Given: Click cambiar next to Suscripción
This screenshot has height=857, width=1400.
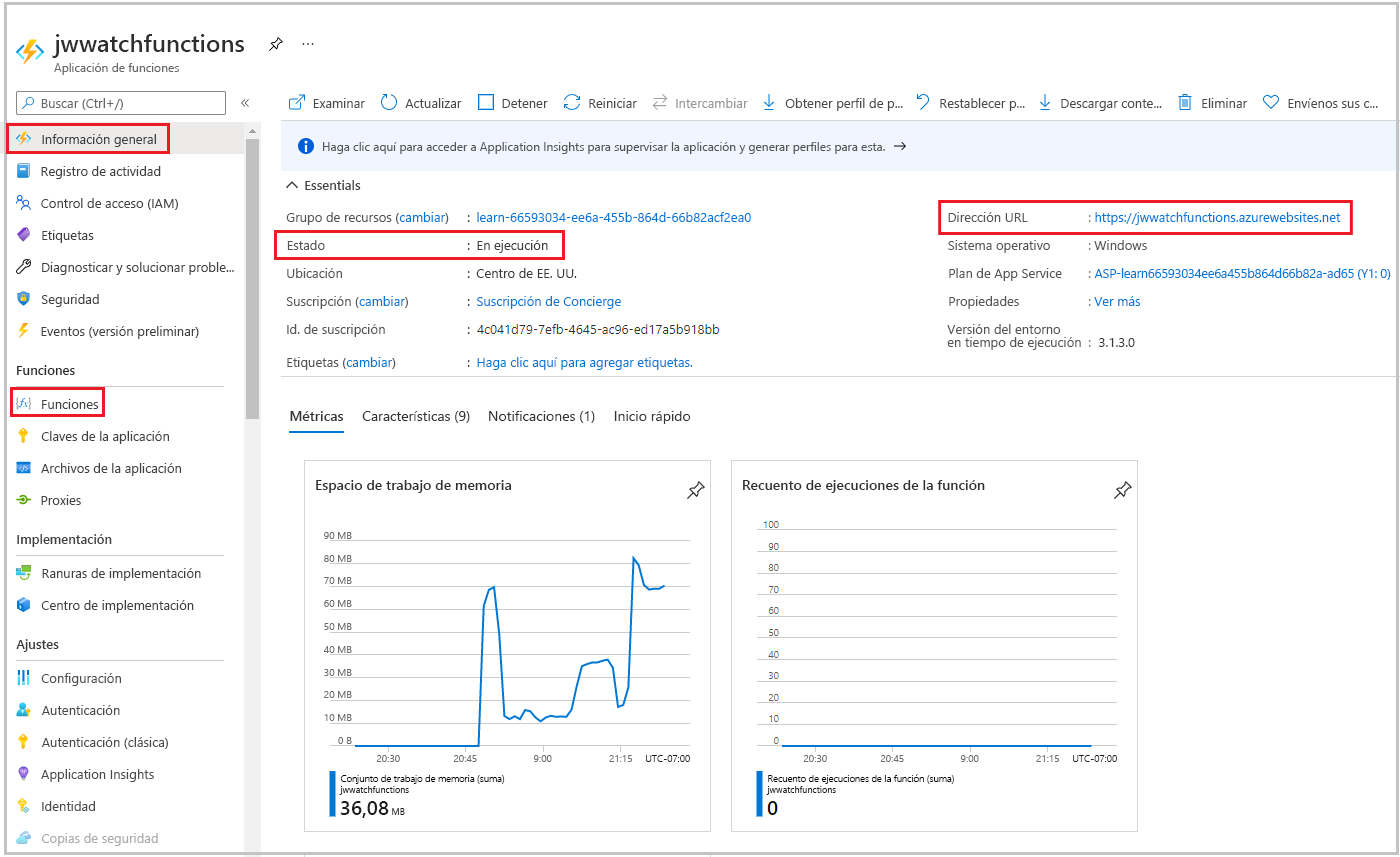Looking at the screenshot, I should pos(383,301).
